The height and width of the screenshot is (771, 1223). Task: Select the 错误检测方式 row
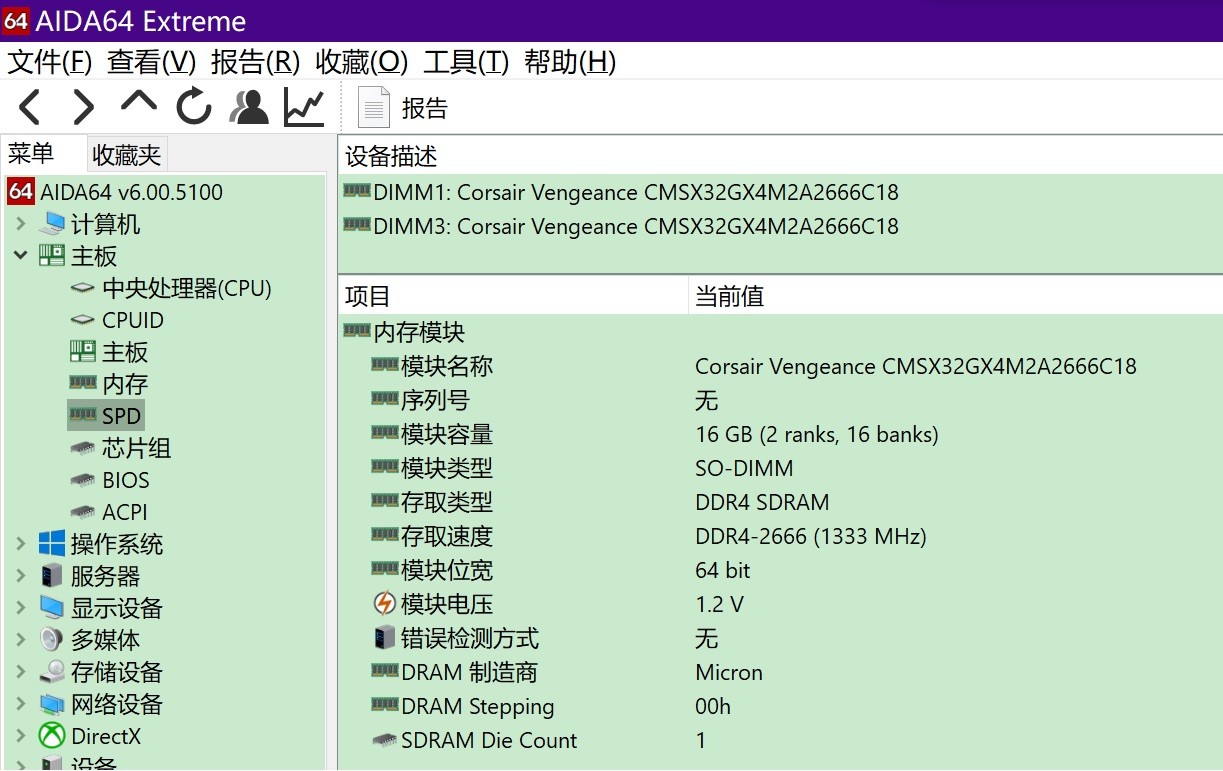[780, 638]
